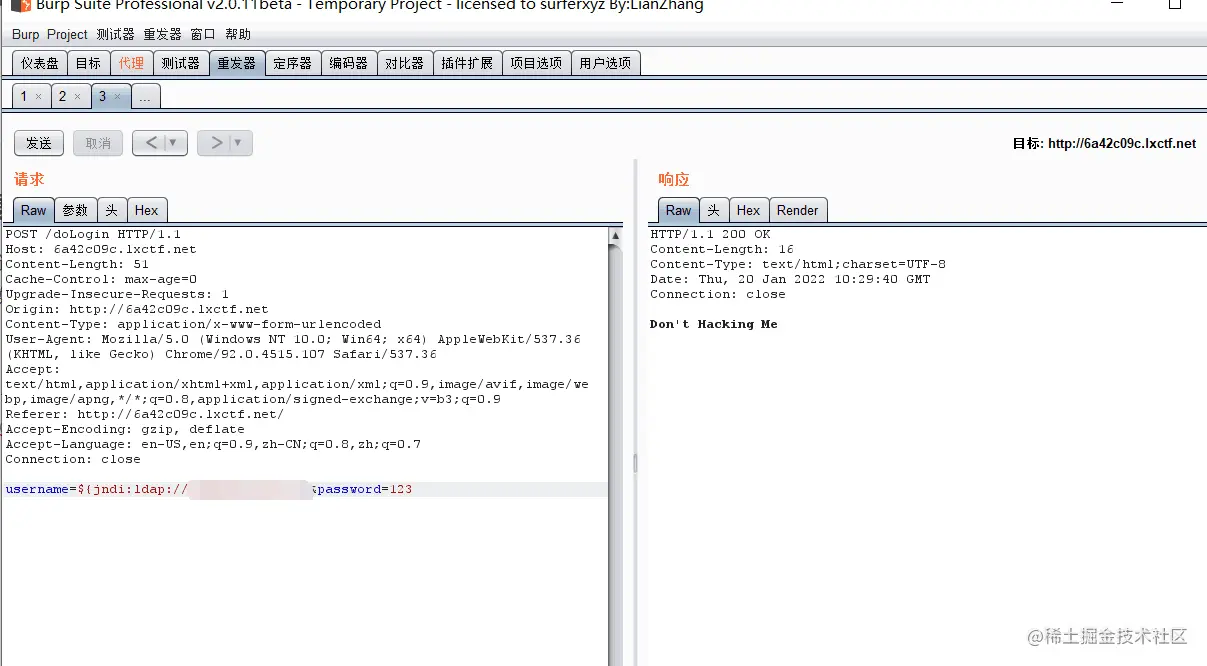This screenshot has width=1207, height=666.
Task: Click the 响应 panel heading
Action: pos(674,179)
